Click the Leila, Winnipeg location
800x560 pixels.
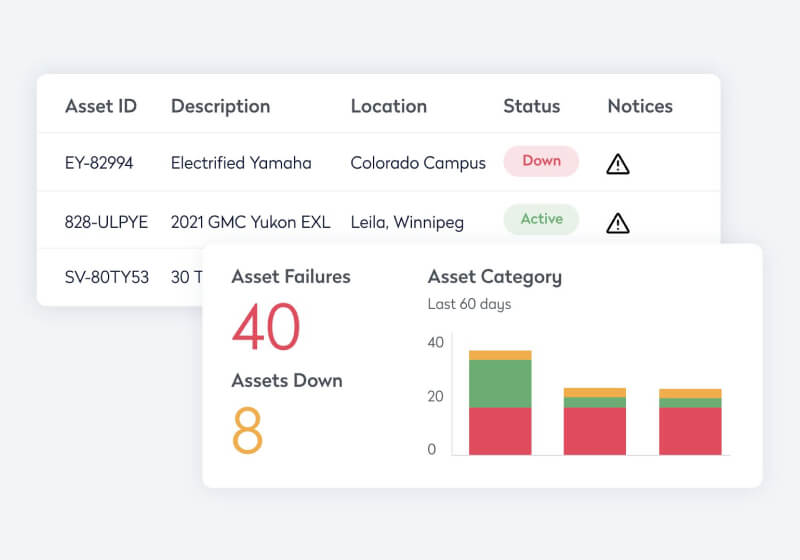pos(407,222)
